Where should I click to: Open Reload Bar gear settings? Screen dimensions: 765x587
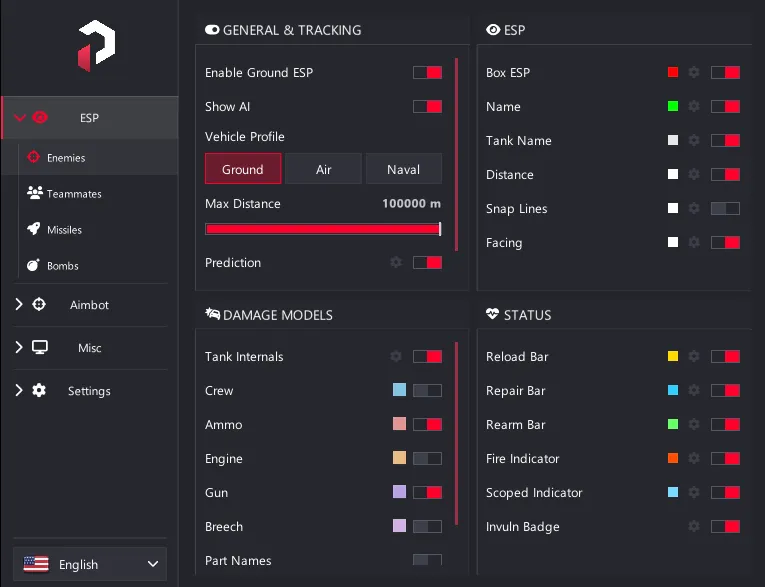tap(694, 356)
